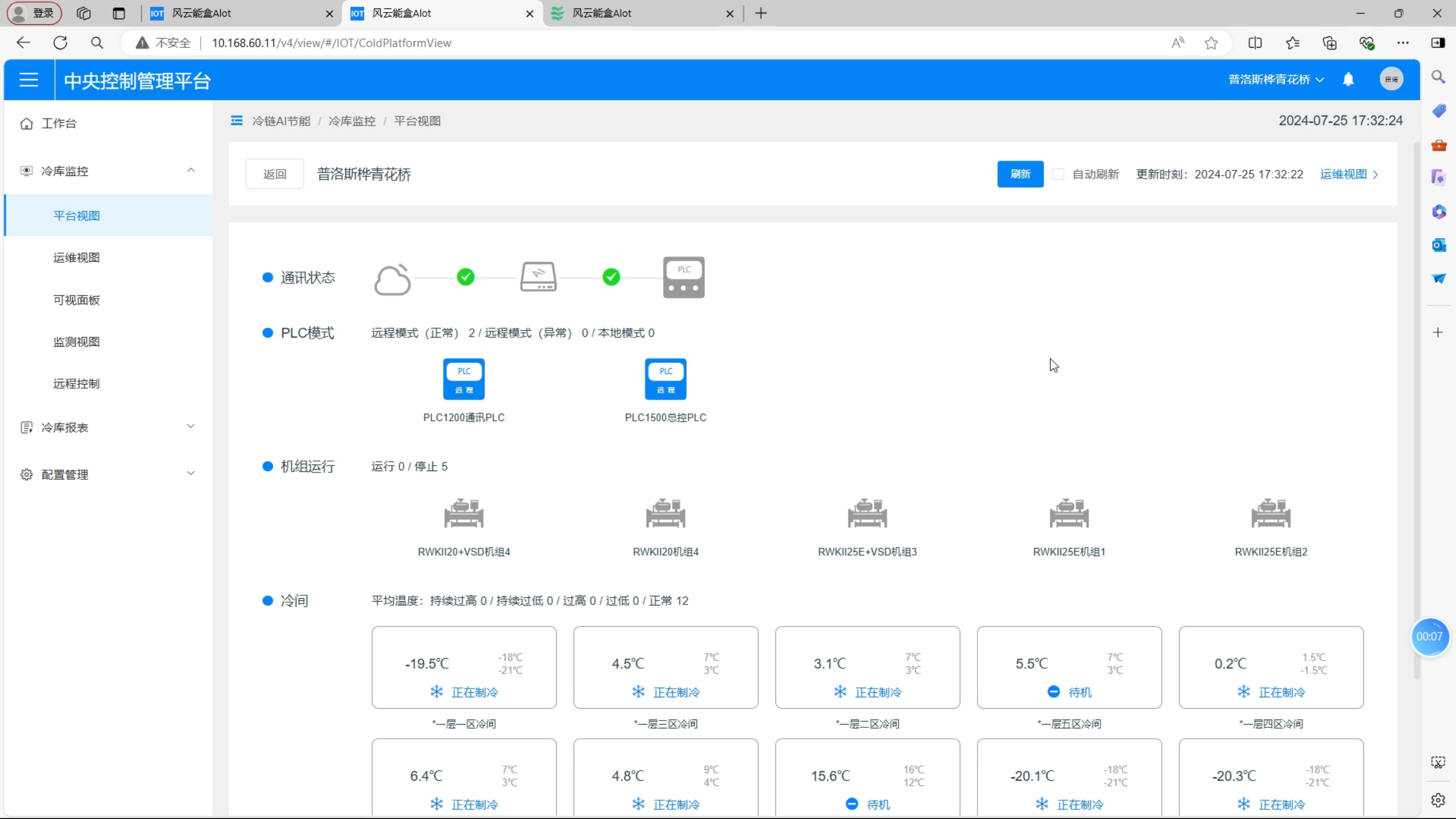Open 运维视图 in the sidebar
The image size is (1456, 819).
(x=76, y=258)
